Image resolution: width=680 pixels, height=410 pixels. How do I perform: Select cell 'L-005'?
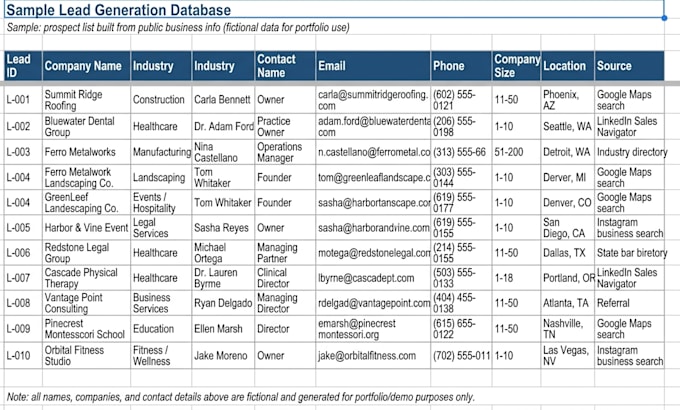[x=23, y=227]
